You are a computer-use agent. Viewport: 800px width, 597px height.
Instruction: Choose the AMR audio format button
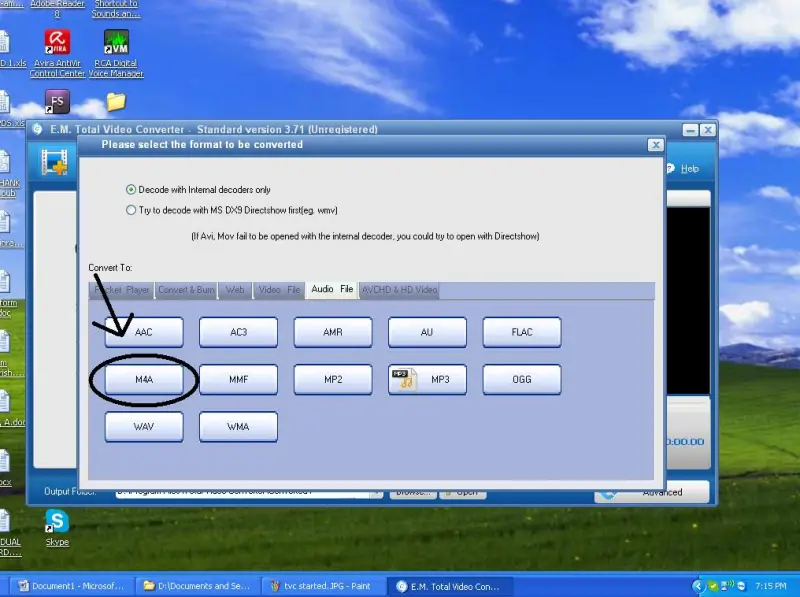pos(333,332)
